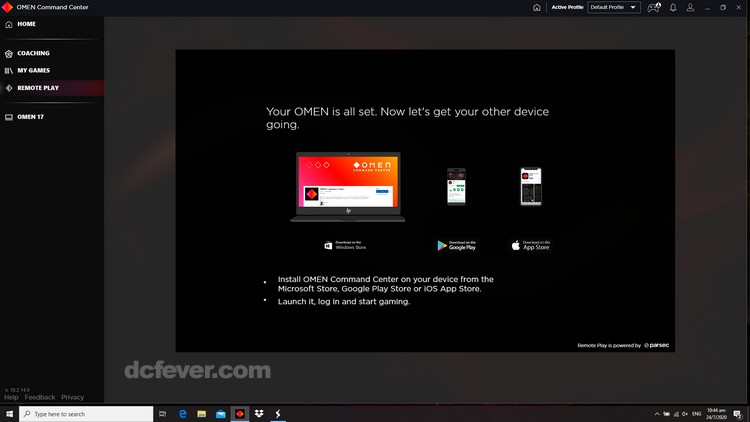This screenshot has width=750, height=422.
Task: Download from the Windows Store
Action: coord(345,245)
